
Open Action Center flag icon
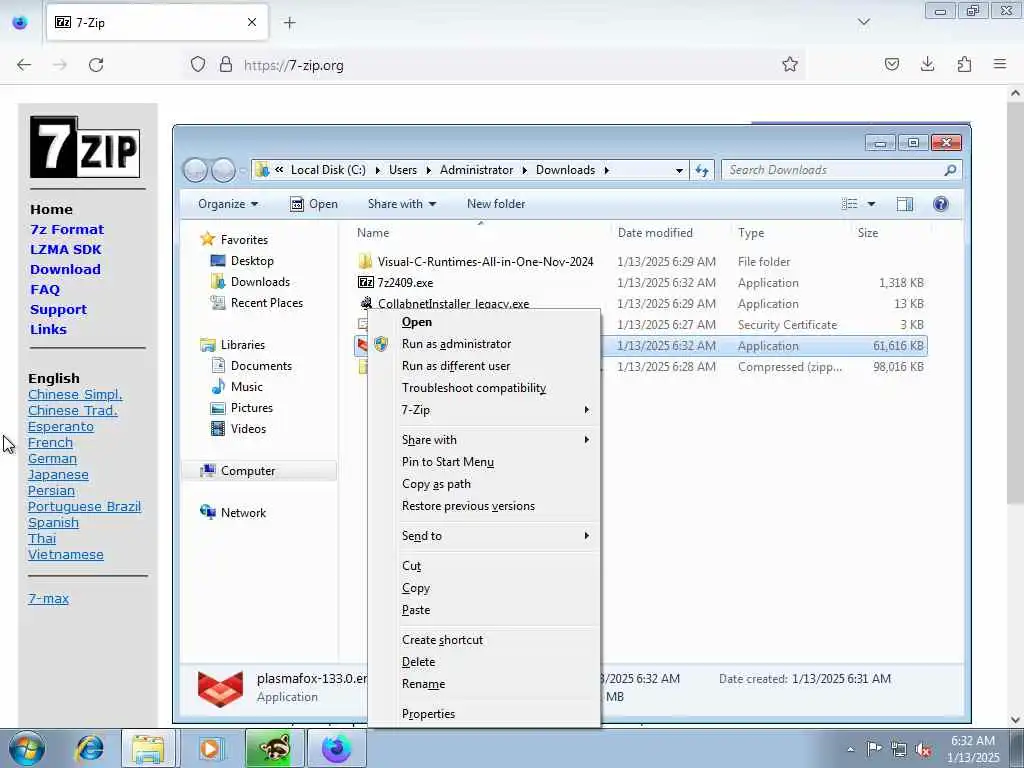pyautogui.click(x=874, y=749)
